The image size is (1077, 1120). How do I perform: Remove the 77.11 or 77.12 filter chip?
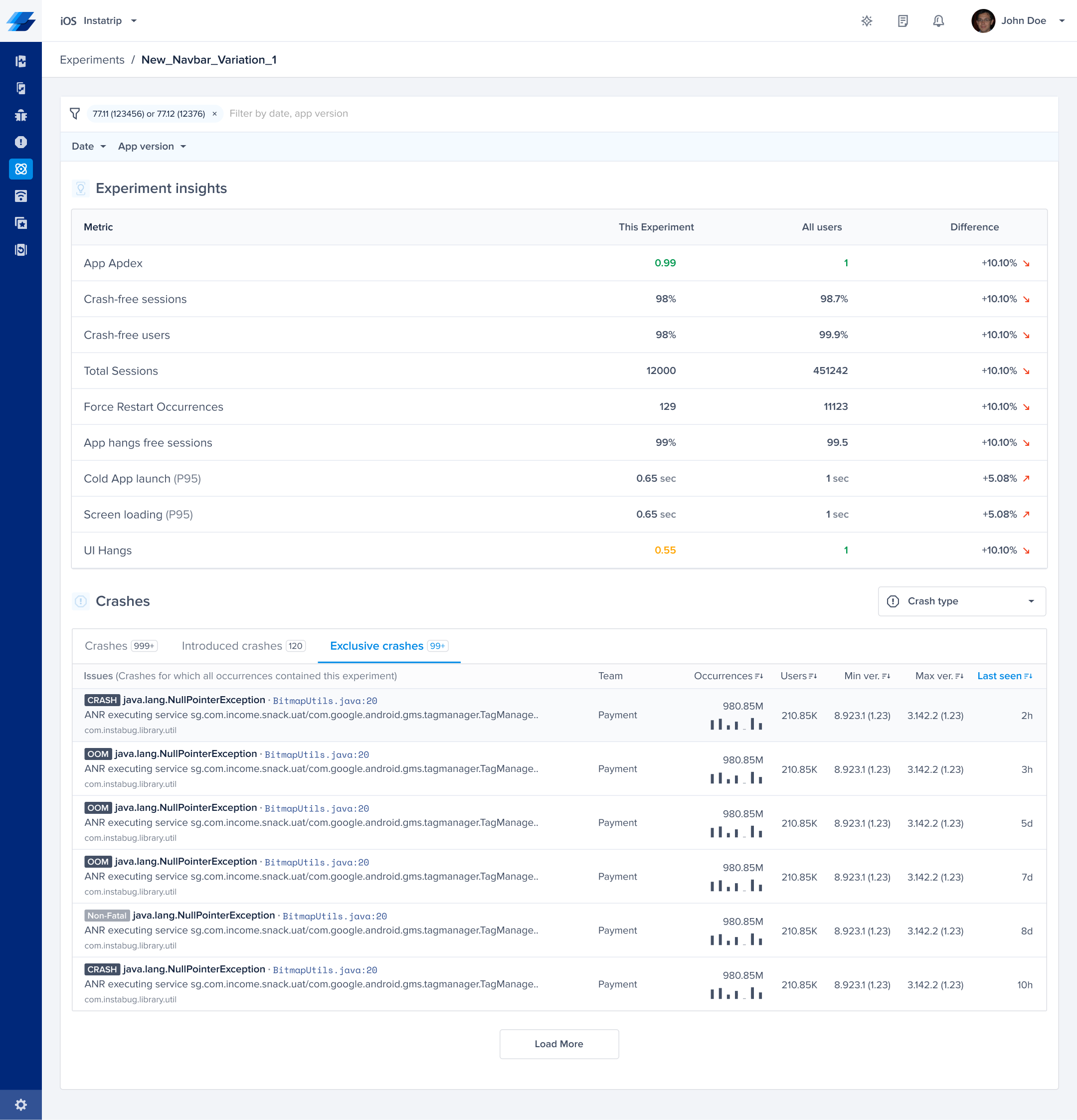pyautogui.click(x=214, y=114)
